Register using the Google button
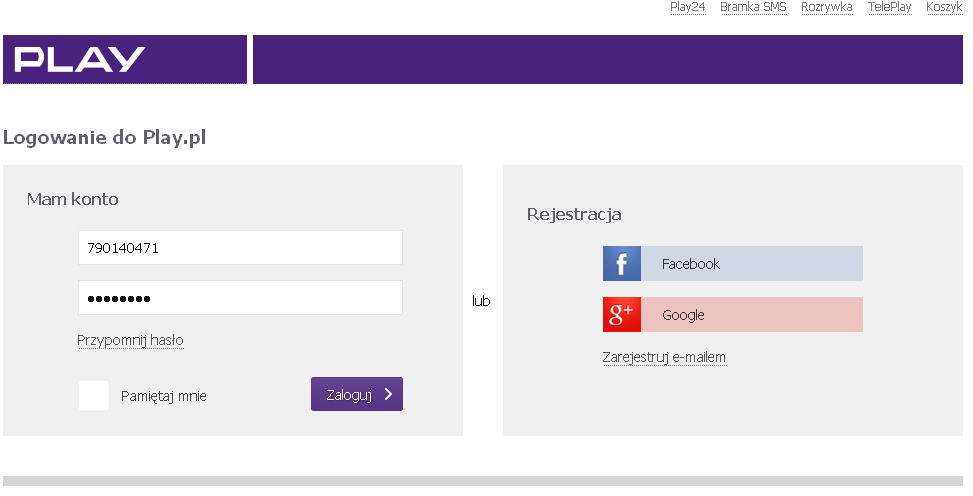The height and width of the screenshot is (496, 973). (x=733, y=314)
